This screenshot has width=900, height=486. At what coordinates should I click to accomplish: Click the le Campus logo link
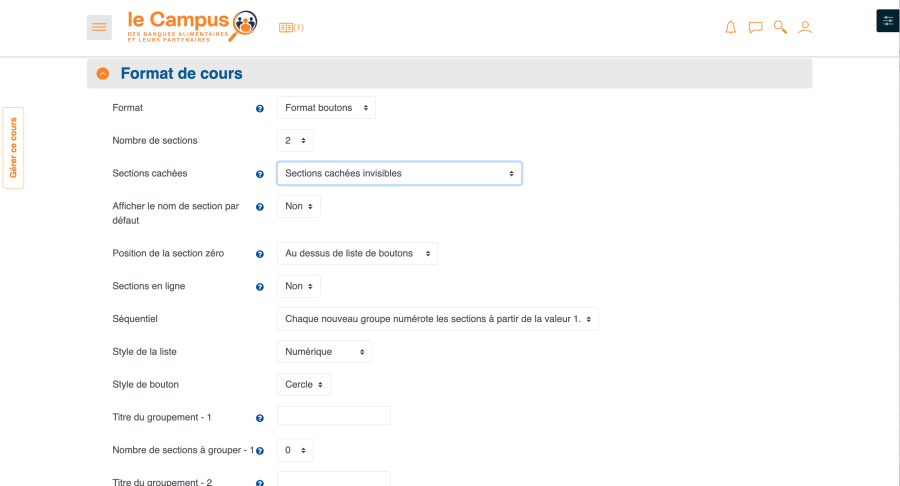(x=192, y=26)
